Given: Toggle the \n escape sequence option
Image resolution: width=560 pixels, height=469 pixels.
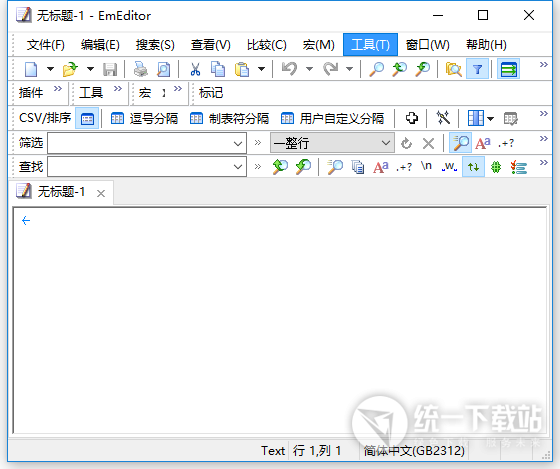Looking at the screenshot, I should [x=426, y=166].
